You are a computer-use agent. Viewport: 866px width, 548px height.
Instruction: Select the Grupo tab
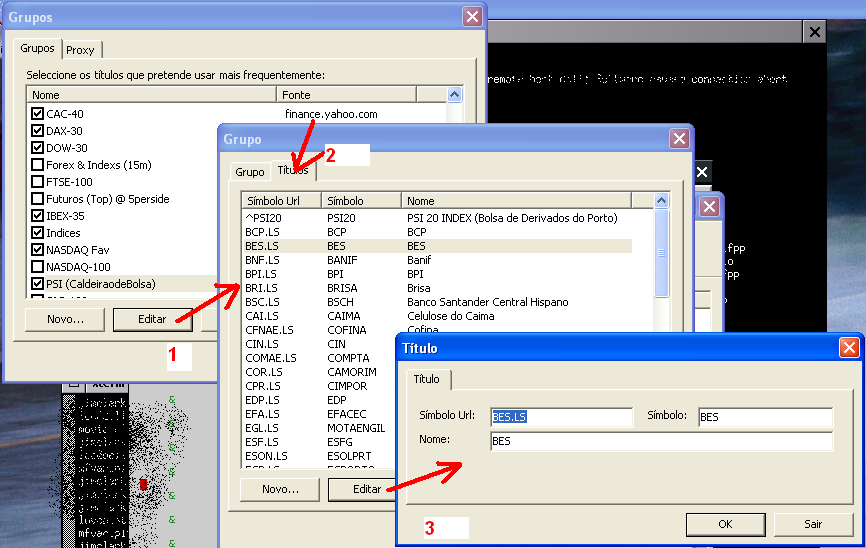tap(250, 172)
